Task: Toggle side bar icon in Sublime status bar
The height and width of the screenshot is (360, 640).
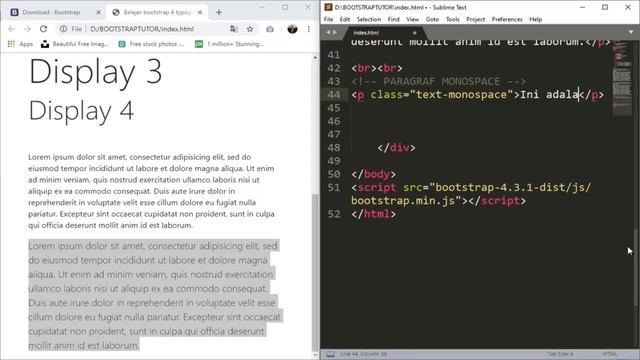Action: pyautogui.click(x=330, y=354)
